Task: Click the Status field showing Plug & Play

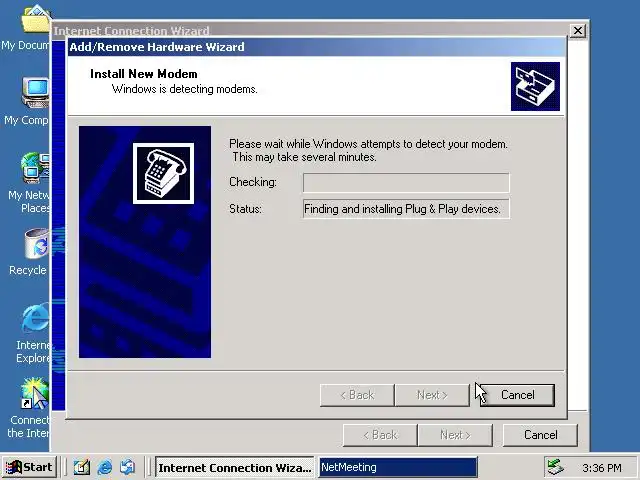Action: click(x=406, y=209)
